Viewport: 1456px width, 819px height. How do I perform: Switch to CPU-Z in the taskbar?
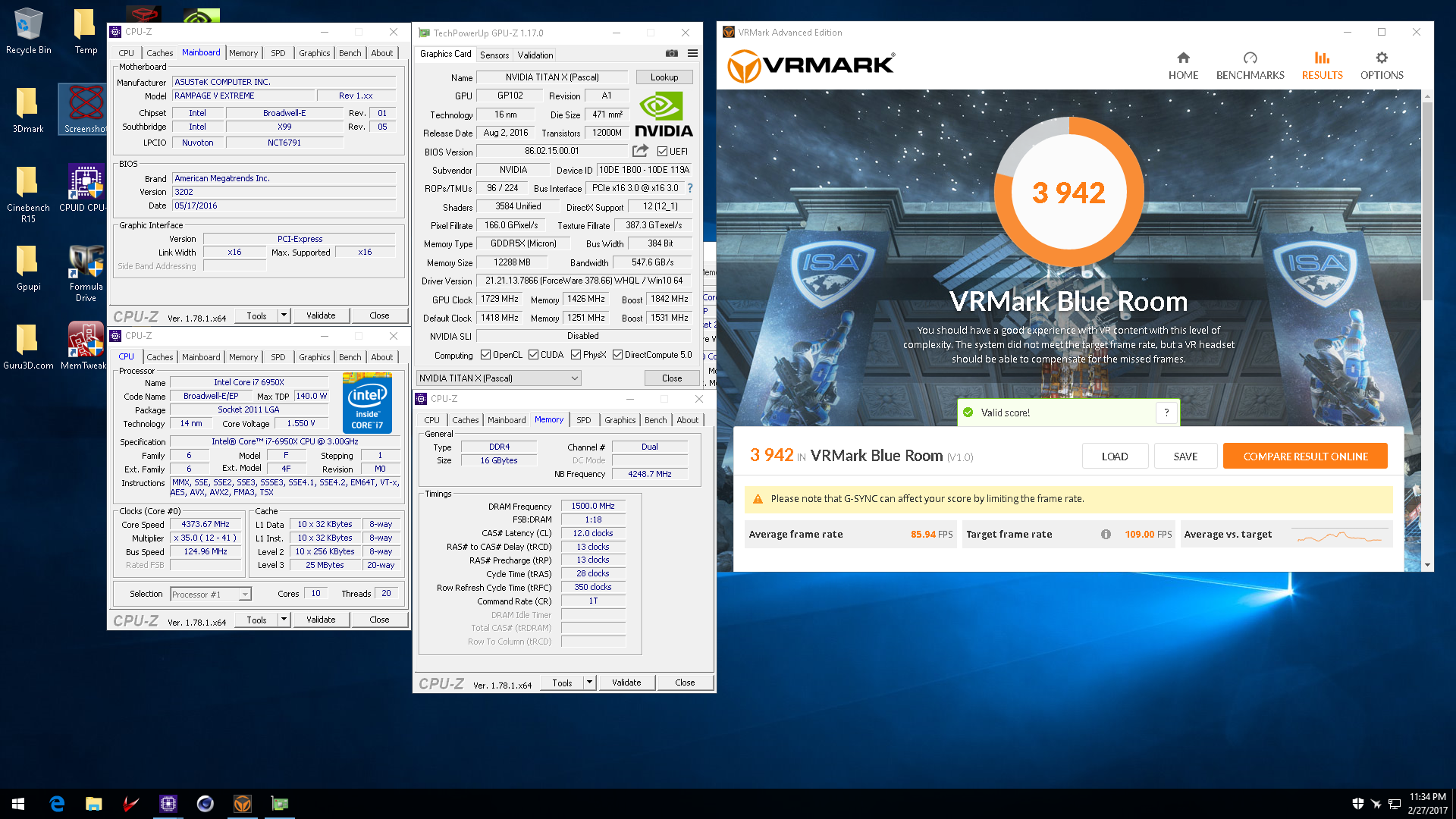coord(168,804)
